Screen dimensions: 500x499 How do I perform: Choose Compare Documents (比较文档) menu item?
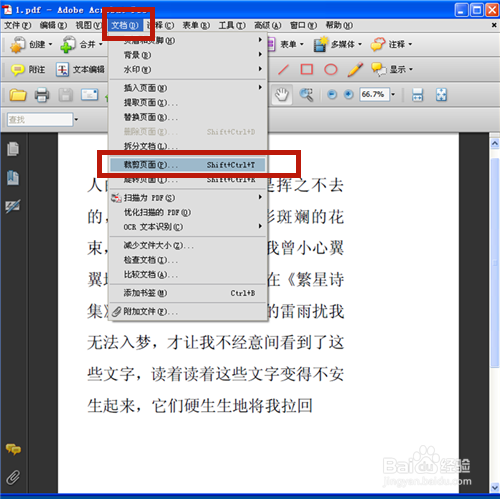188,275
